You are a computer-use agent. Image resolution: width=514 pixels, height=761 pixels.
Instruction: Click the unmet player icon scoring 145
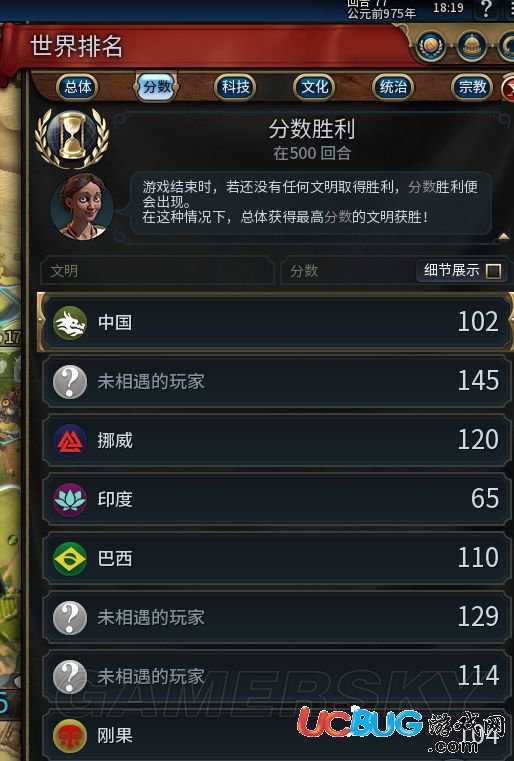click(70, 382)
